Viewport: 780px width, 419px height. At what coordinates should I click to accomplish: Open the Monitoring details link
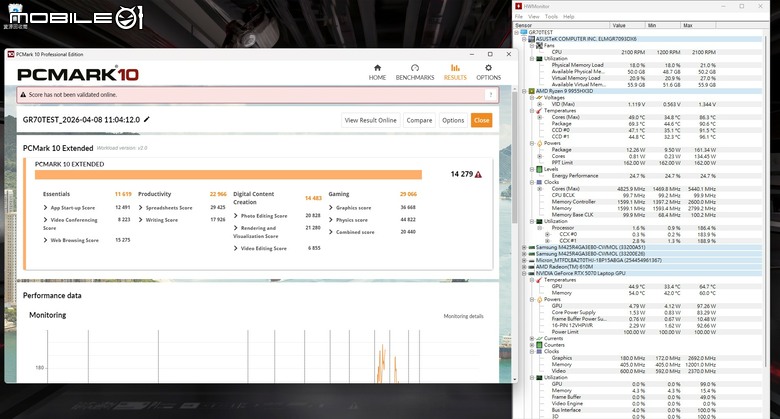tap(463, 316)
